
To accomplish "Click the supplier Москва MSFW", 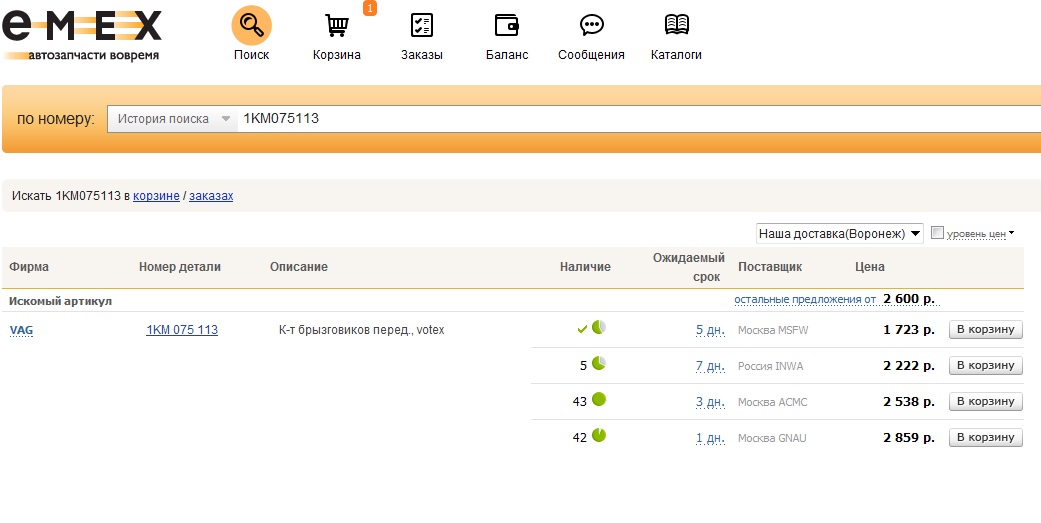I will (x=773, y=330).
